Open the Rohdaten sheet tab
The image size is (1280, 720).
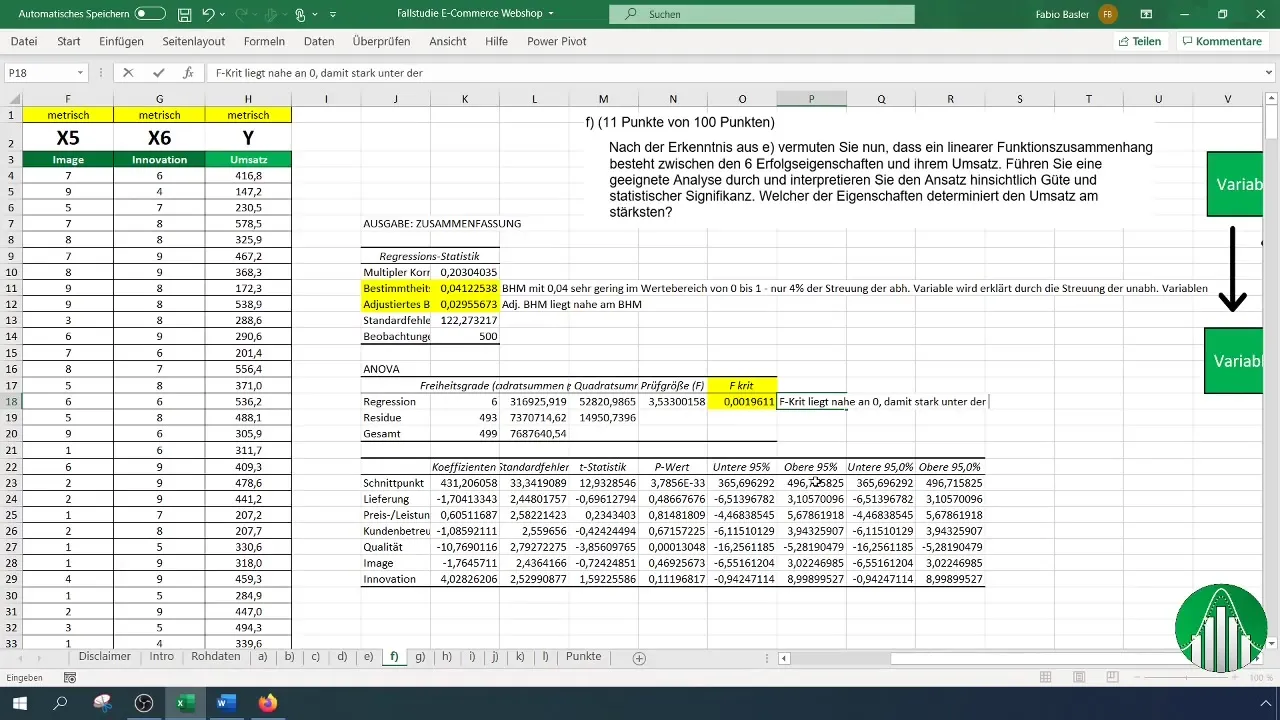tap(215, 657)
